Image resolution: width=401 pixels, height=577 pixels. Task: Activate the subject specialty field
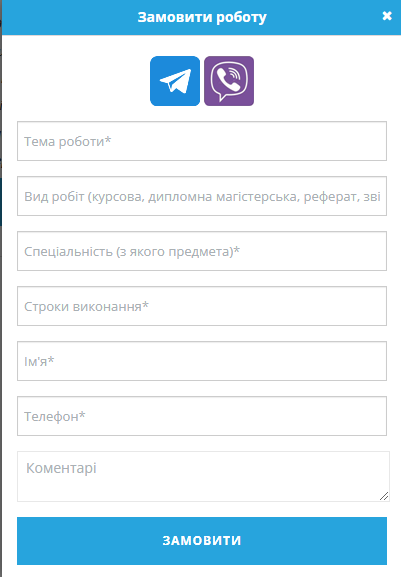click(x=202, y=251)
